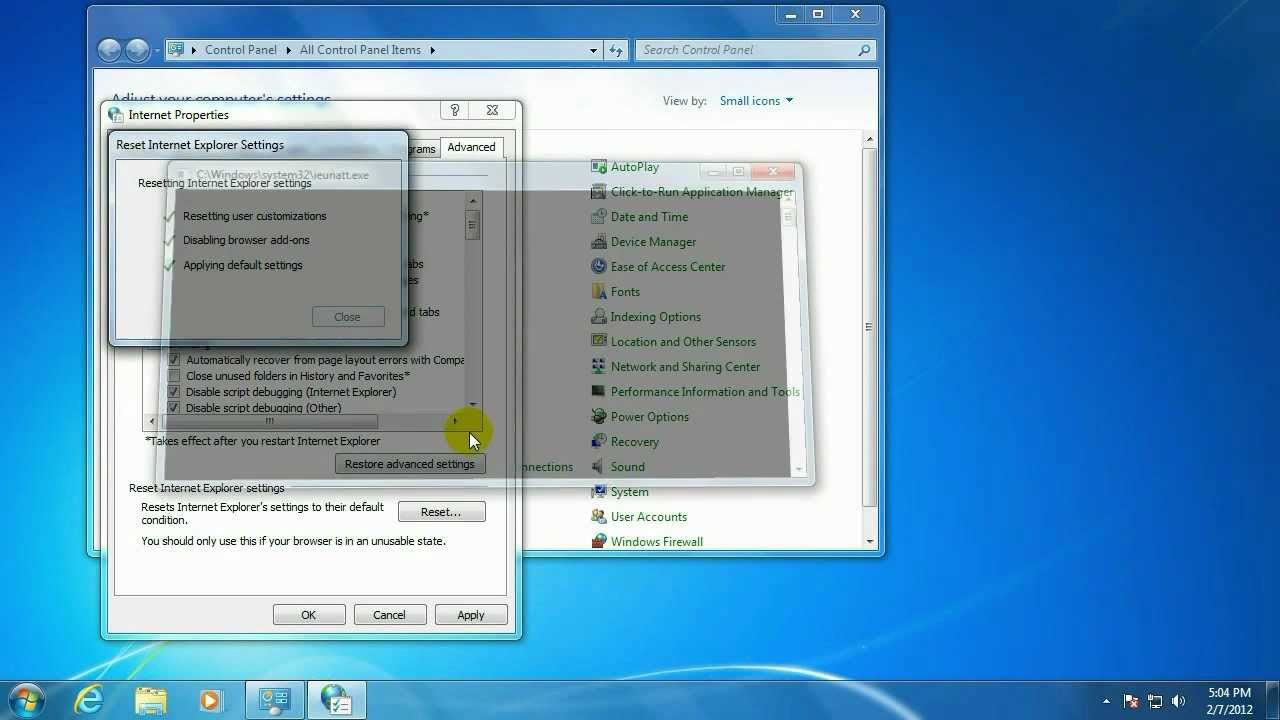
Task: Click the Date and Time icon
Action: pyautogui.click(x=599, y=217)
